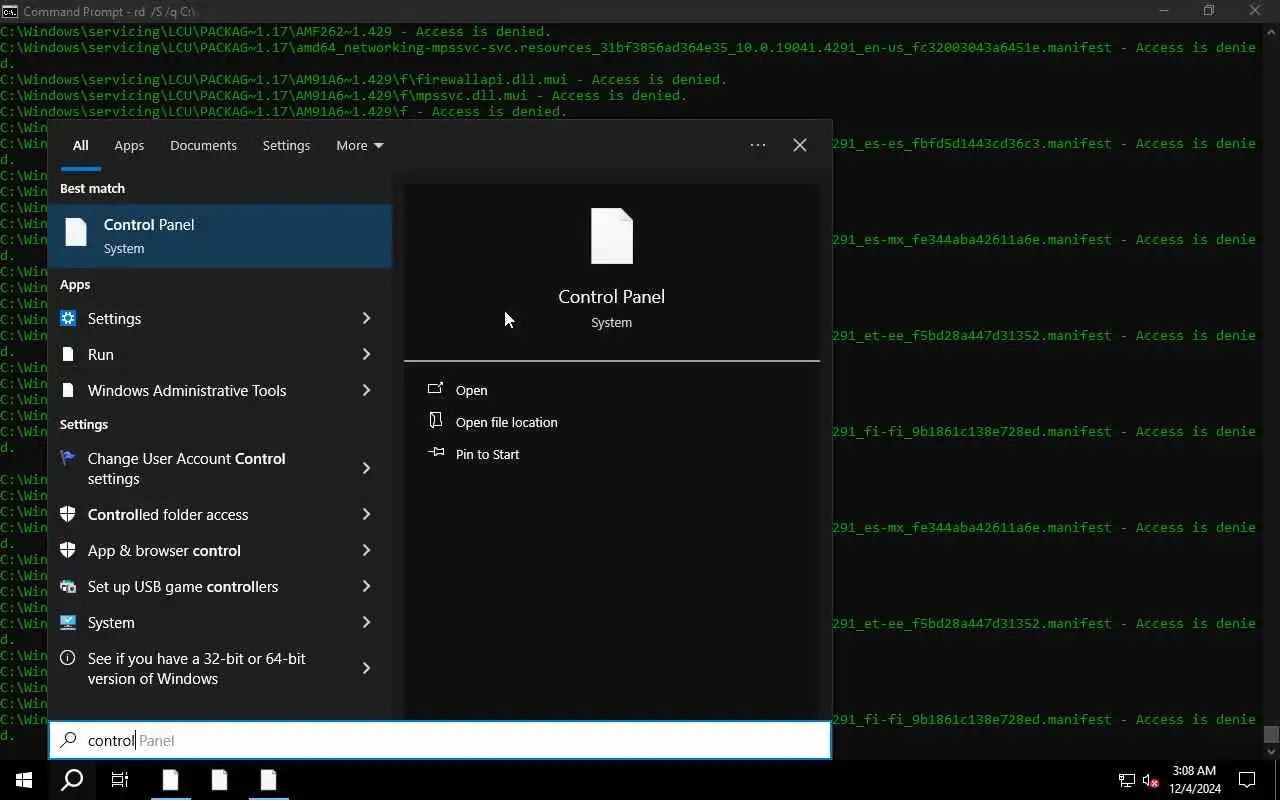Click Open in the preview pane
The height and width of the screenshot is (800, 1280).
(471, 390)
